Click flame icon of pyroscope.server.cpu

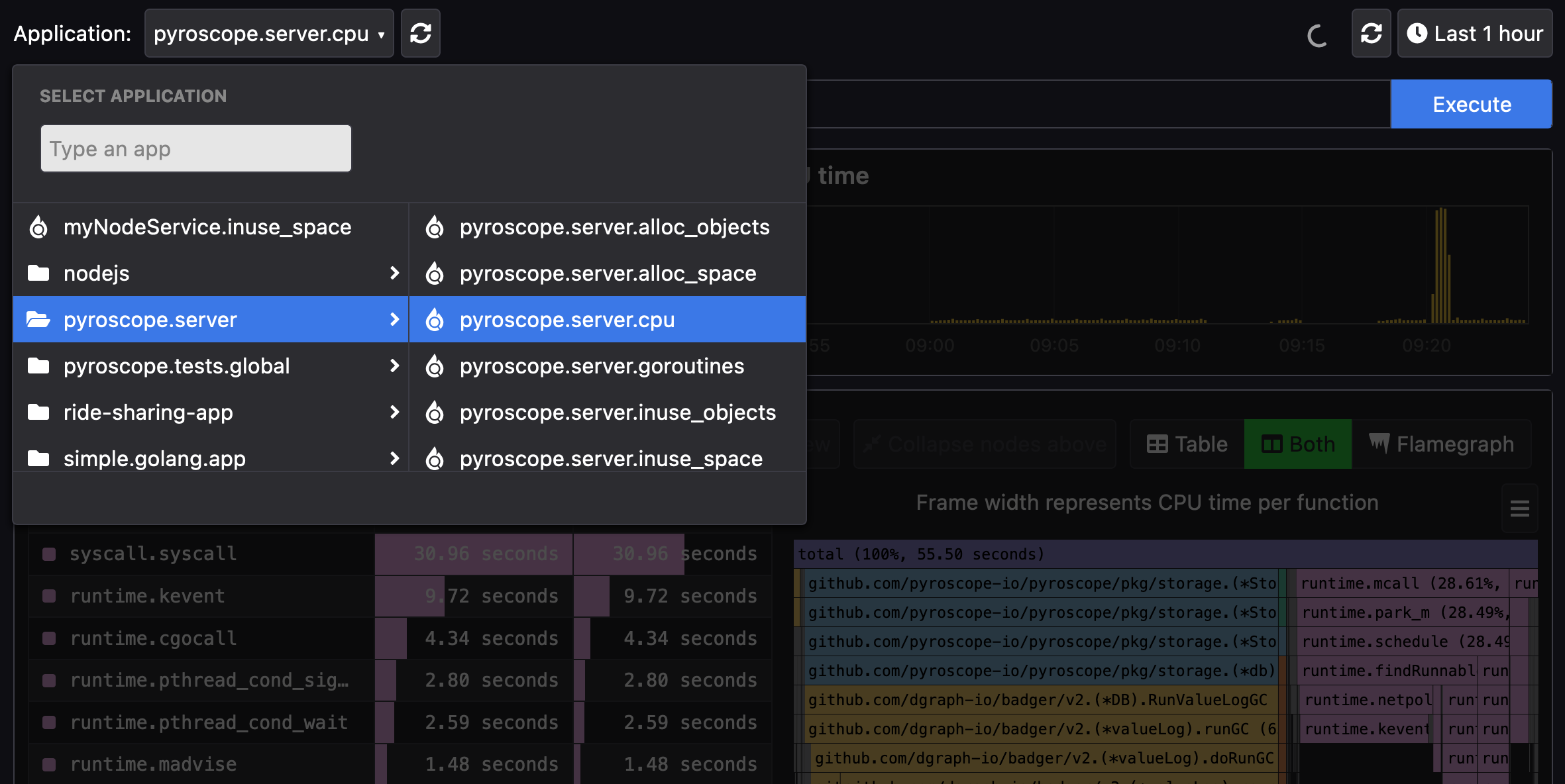[435, 319]
